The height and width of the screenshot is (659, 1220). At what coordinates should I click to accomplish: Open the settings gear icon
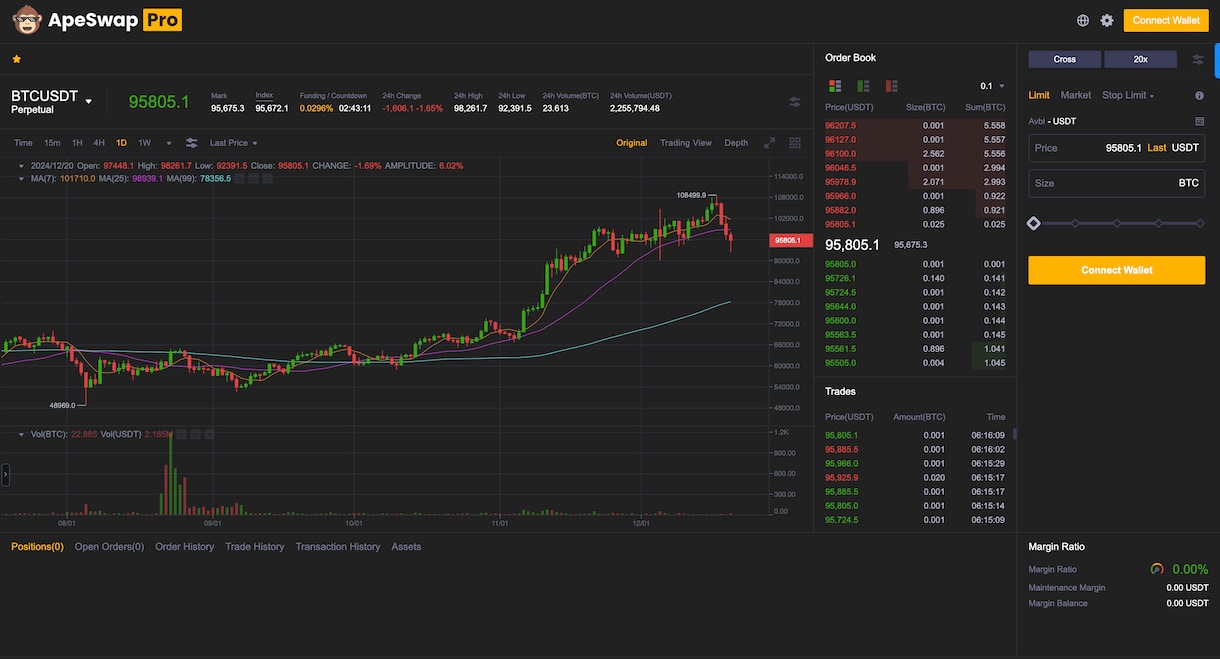point(1107,20)
